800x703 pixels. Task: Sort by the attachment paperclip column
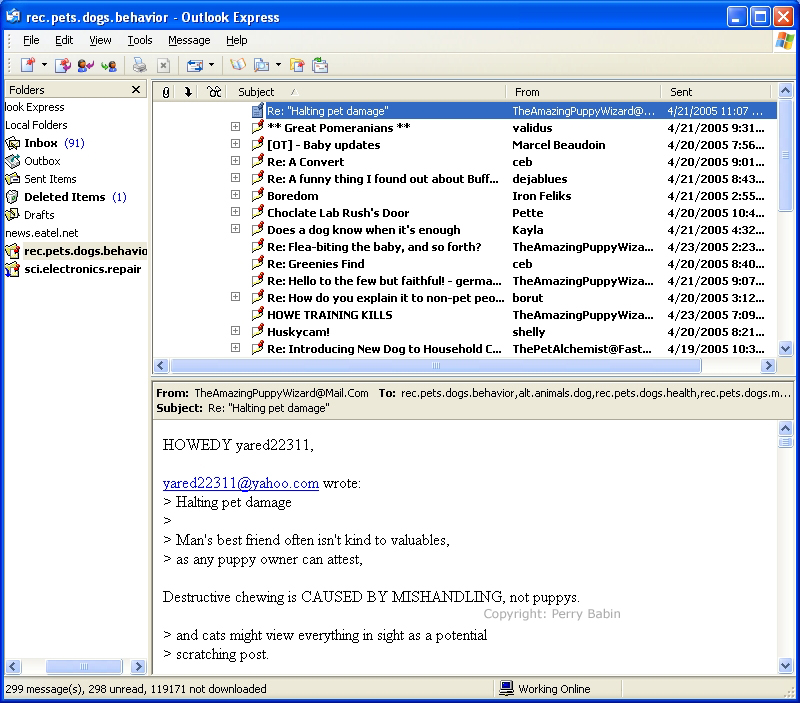point(166,92)
